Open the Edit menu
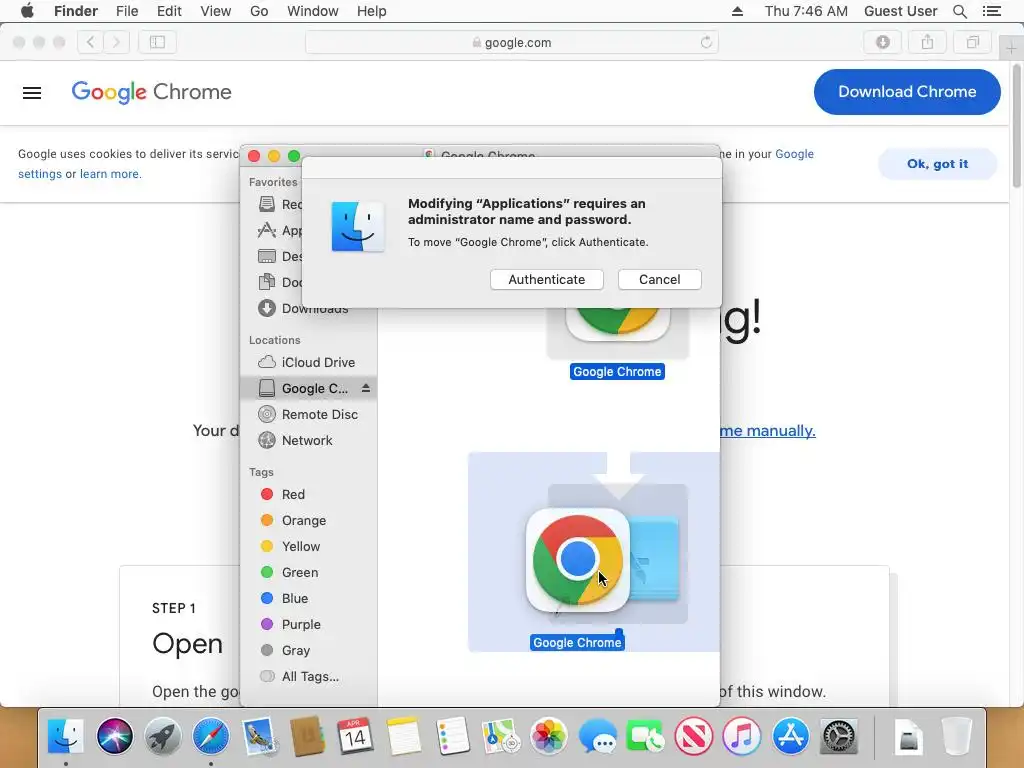The image size is (1024, 768). [x=169, y=11]
